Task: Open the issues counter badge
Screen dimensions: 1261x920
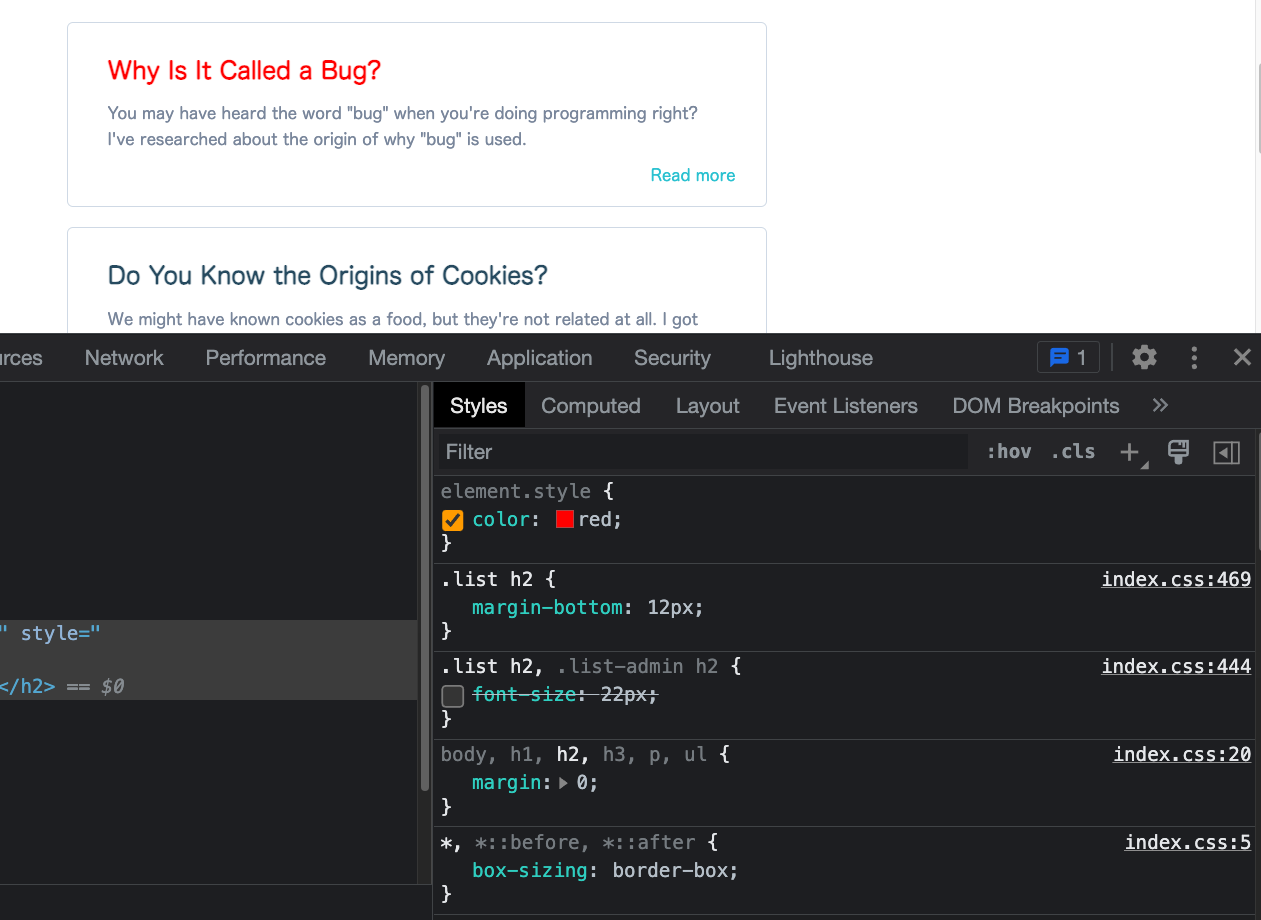Action: click(1068, 357)
